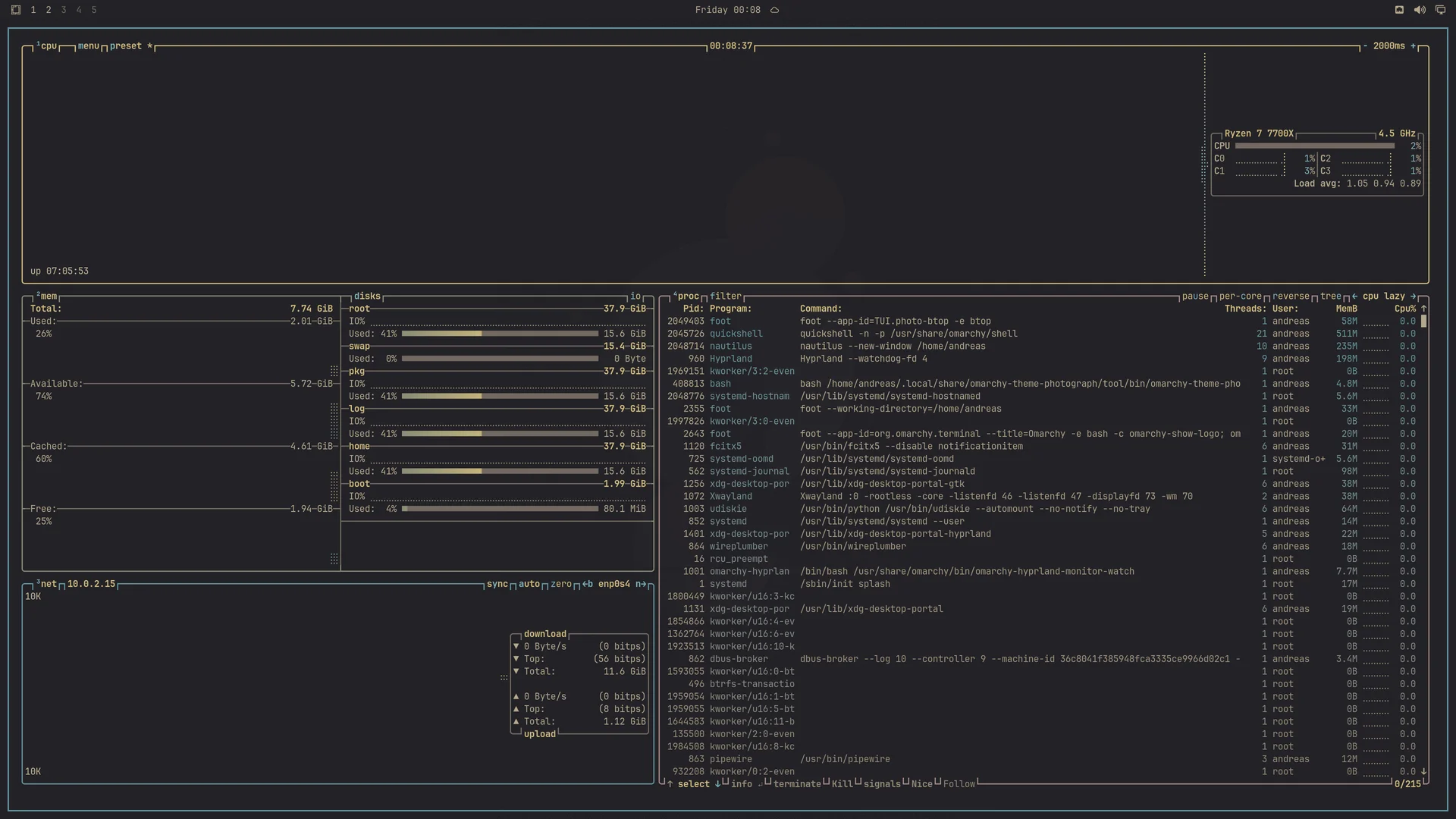Click left arrow before cpu sort option

(x=1354, y=297)
